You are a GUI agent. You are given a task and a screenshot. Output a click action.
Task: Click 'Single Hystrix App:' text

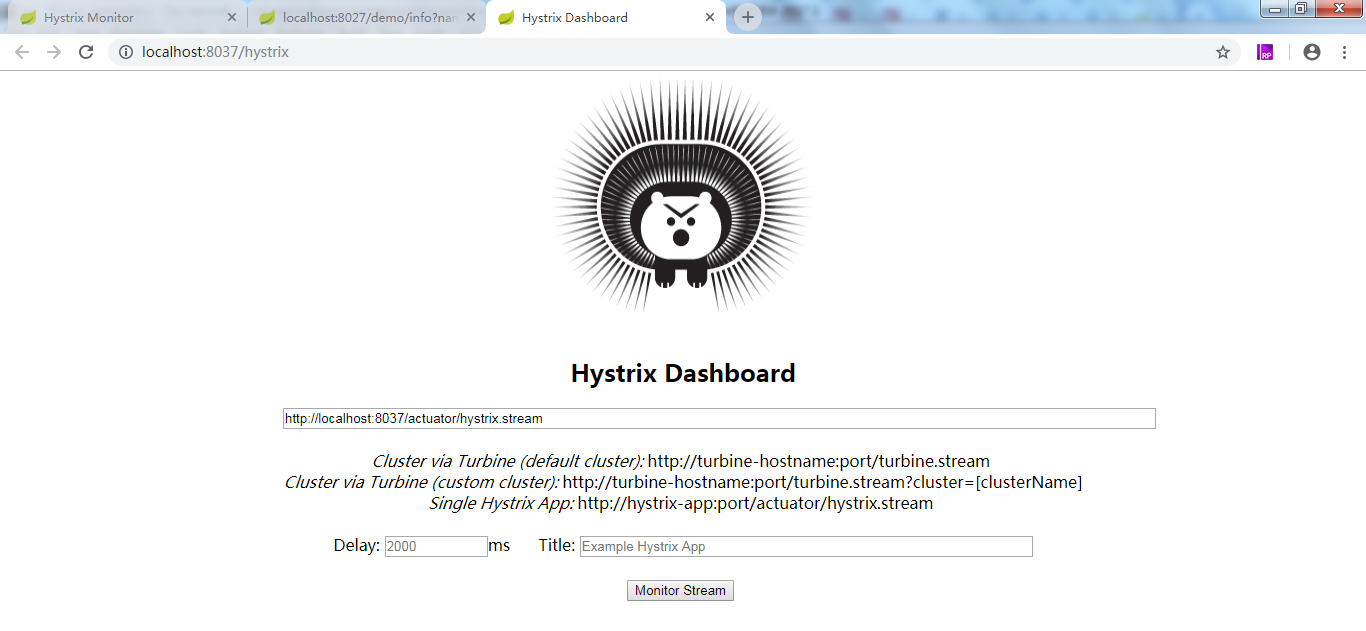(502, 504)
